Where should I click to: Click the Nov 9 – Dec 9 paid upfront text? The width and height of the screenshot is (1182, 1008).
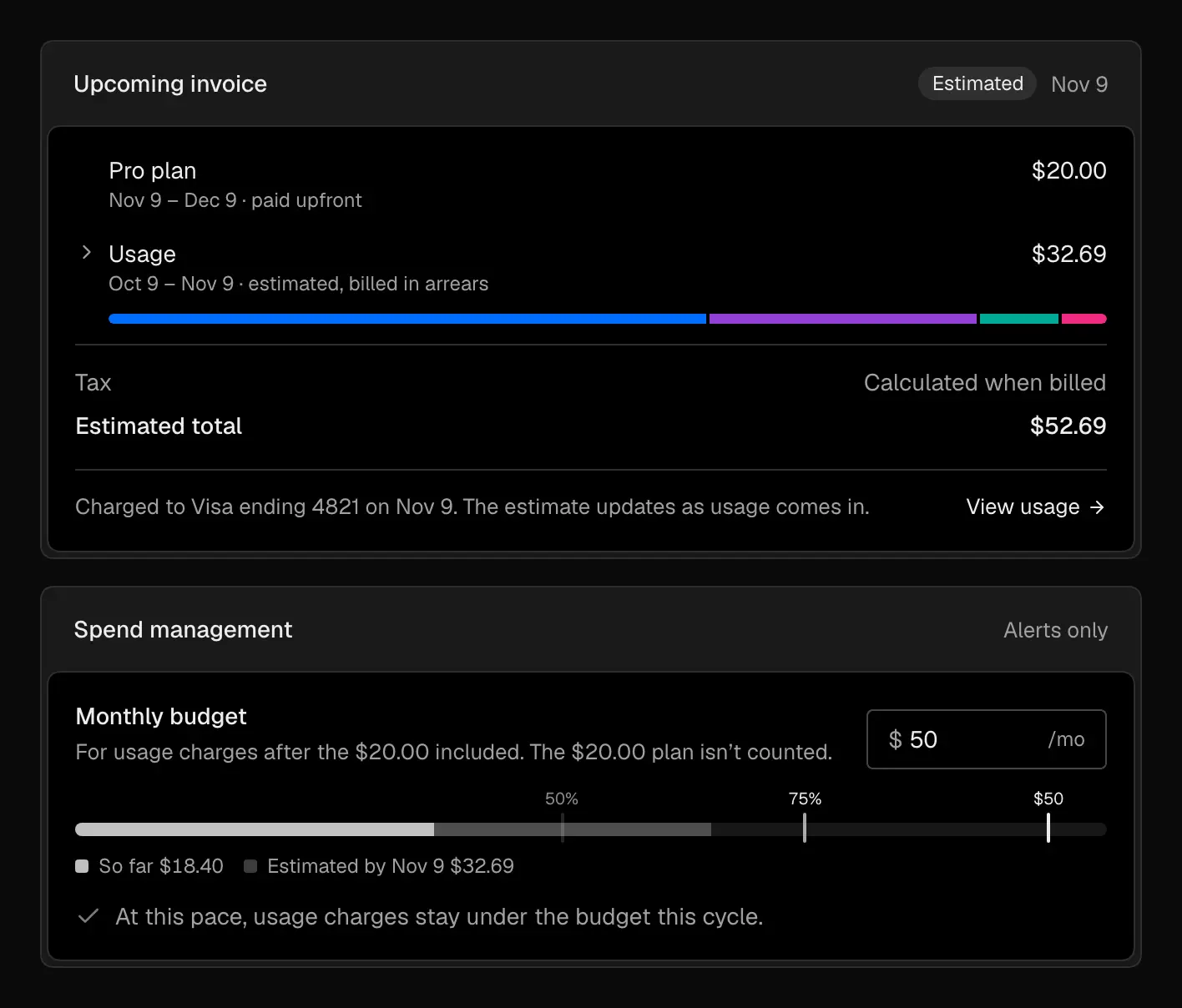coord(235,200)
